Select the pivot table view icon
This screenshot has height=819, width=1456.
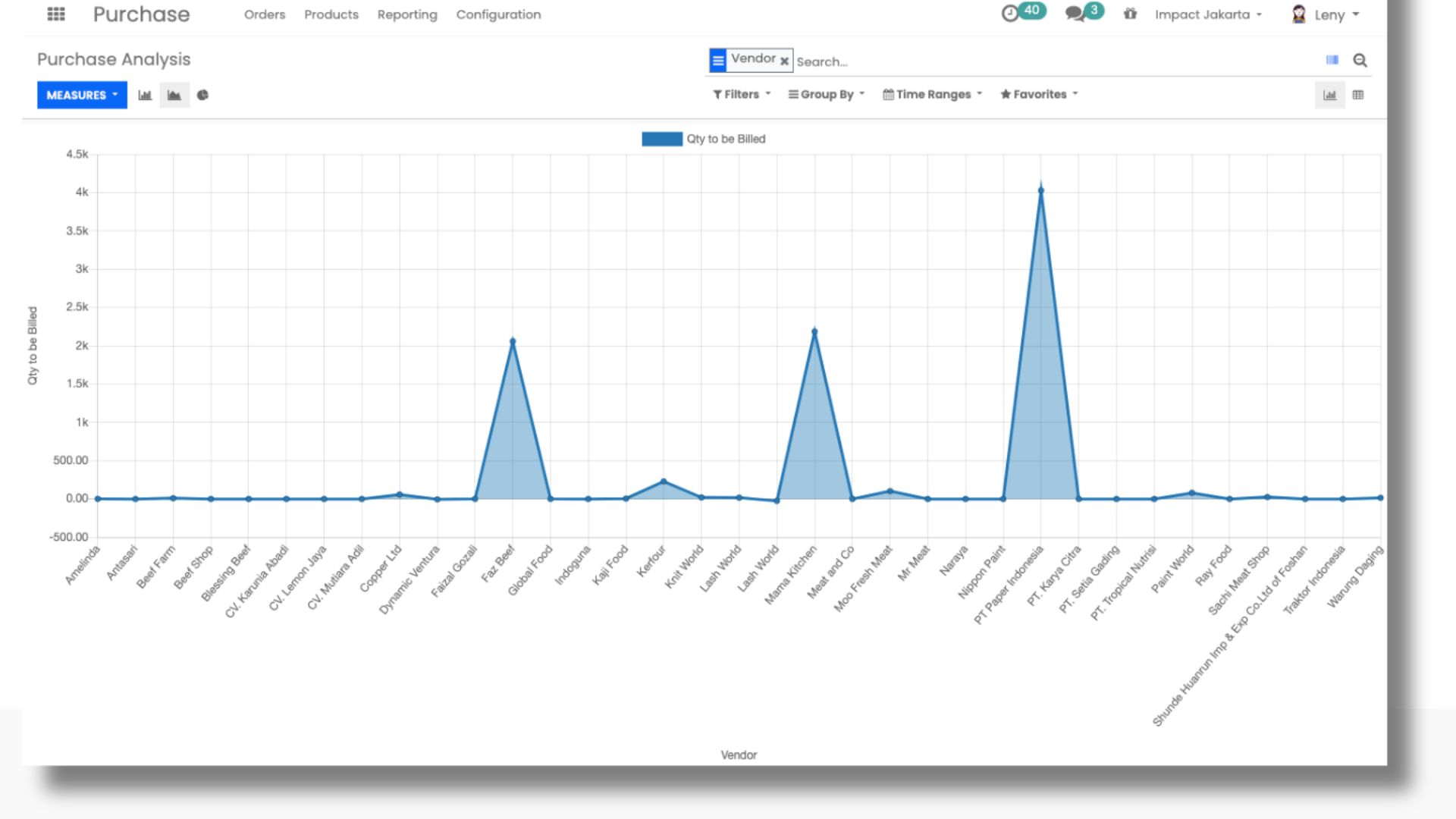pyautogui.click(x=1358, y=95)
